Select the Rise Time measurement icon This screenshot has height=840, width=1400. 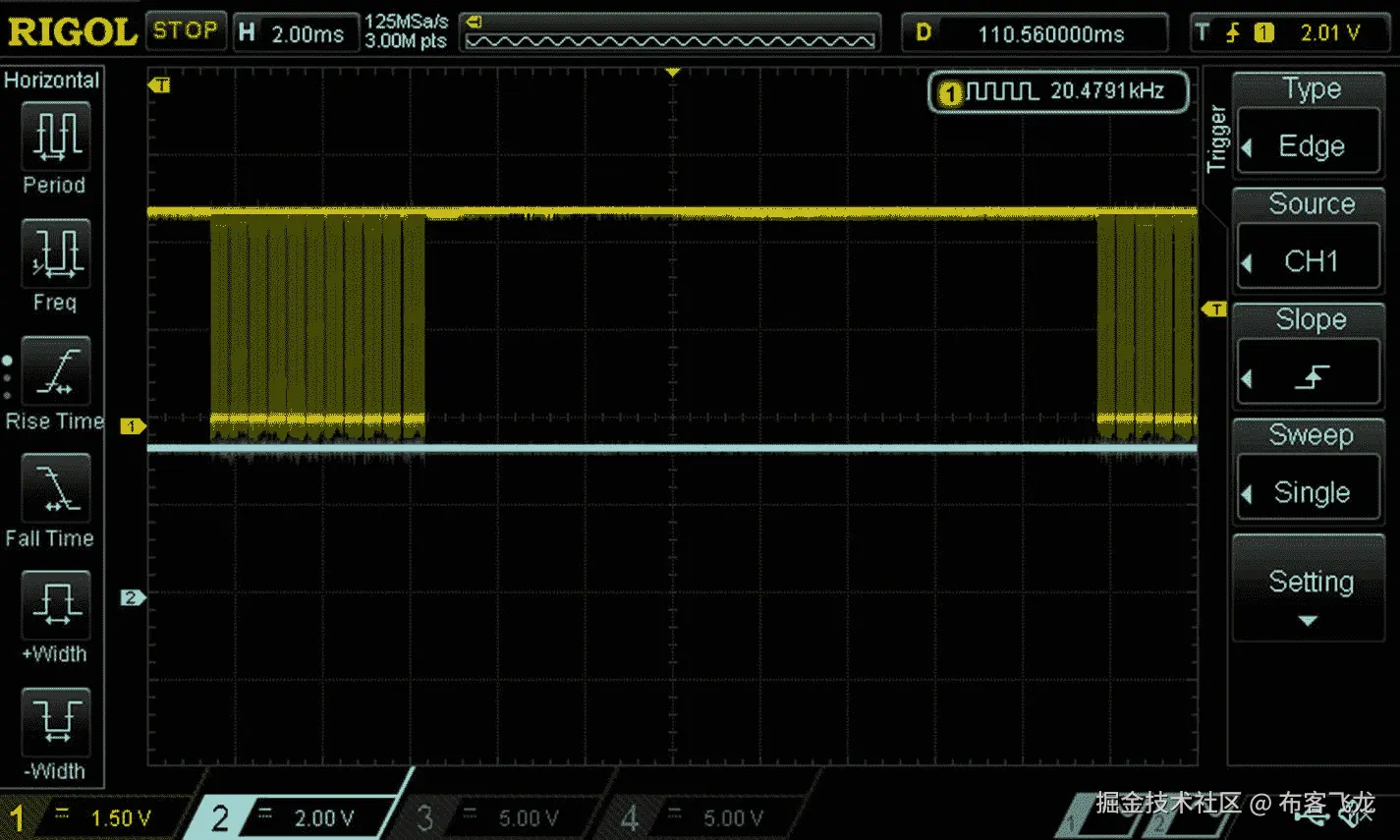[x=55, y=370]
